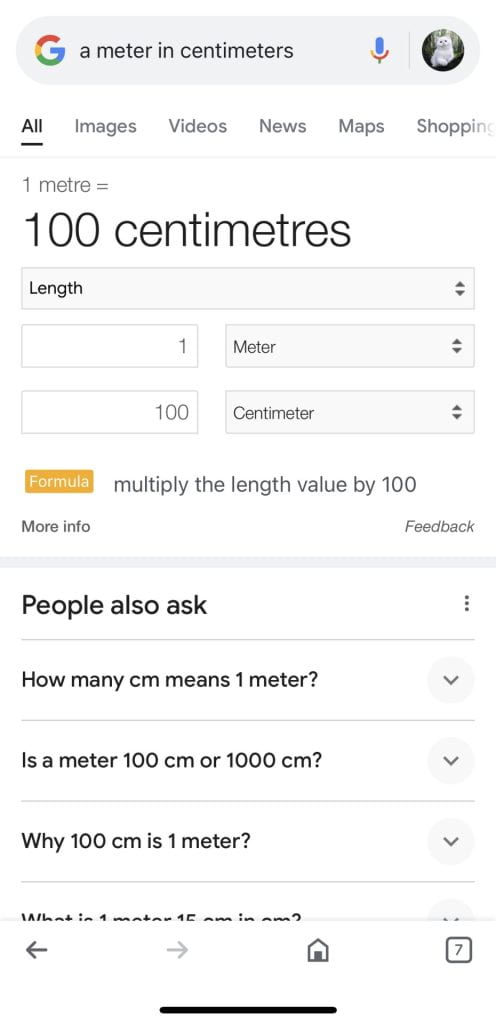Expand "Why 100 cm is 1 meter?"
The width and height of the screenshot is (496, 1024).
(x=248, y=840)
